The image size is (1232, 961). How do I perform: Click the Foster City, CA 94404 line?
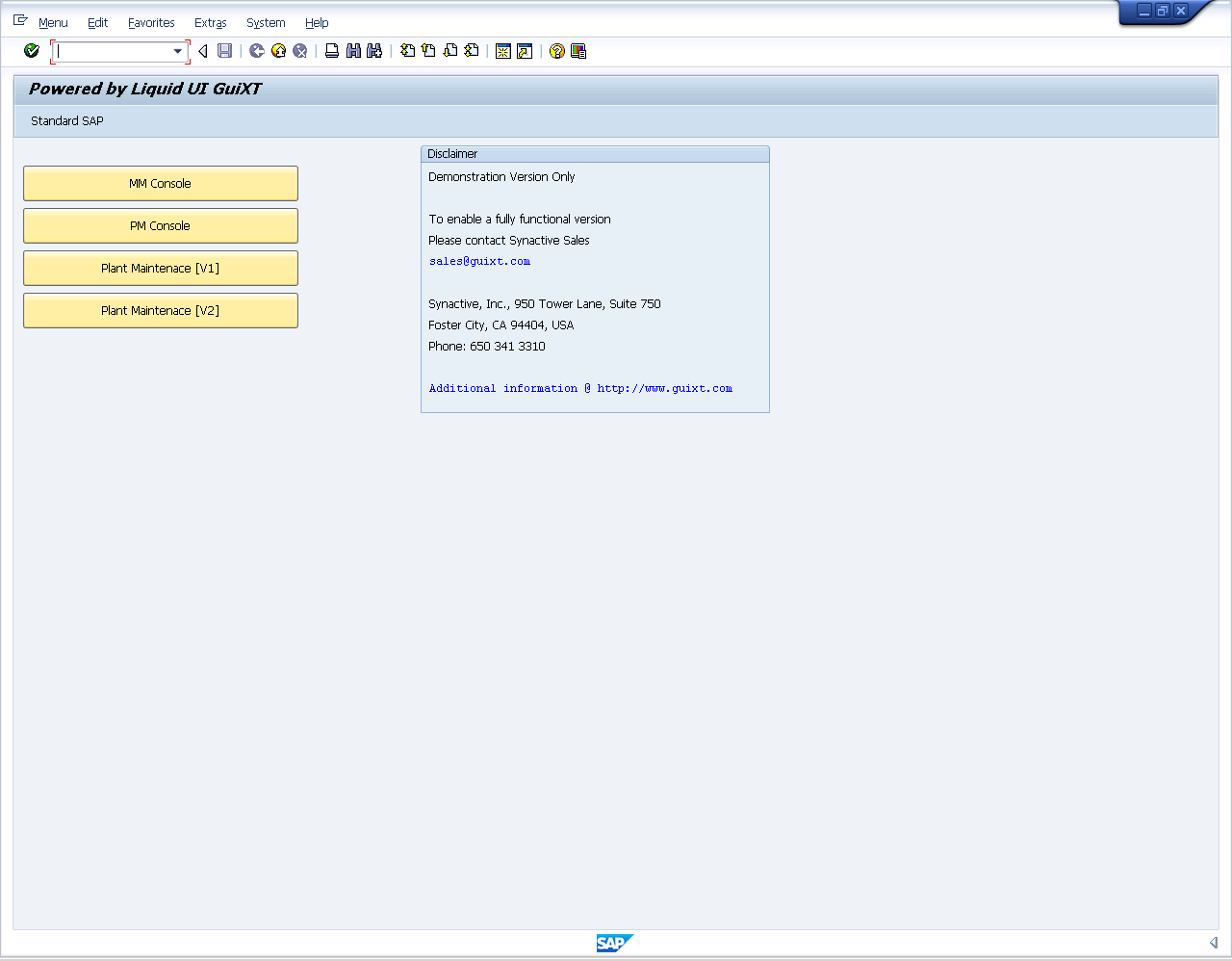500,325
